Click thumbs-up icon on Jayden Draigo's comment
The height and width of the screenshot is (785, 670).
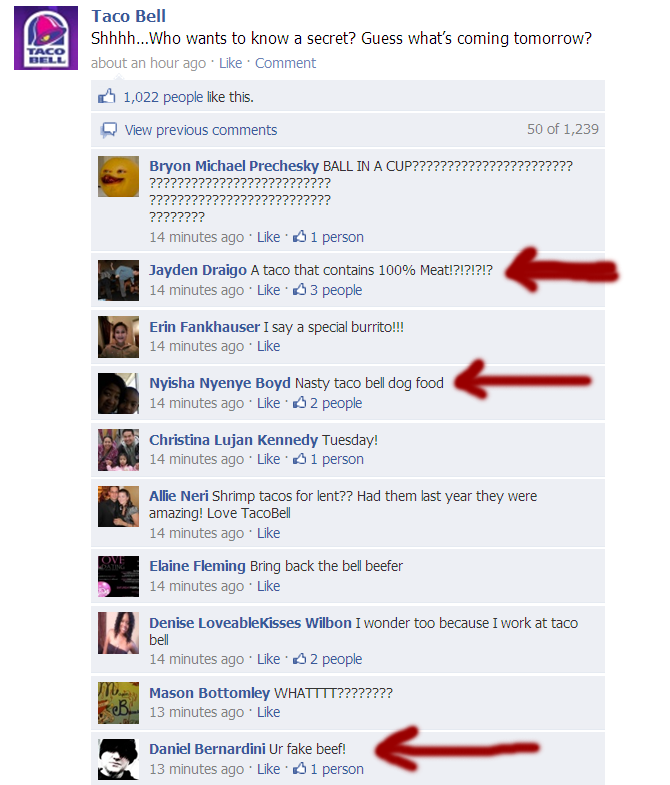coord(299,290)
